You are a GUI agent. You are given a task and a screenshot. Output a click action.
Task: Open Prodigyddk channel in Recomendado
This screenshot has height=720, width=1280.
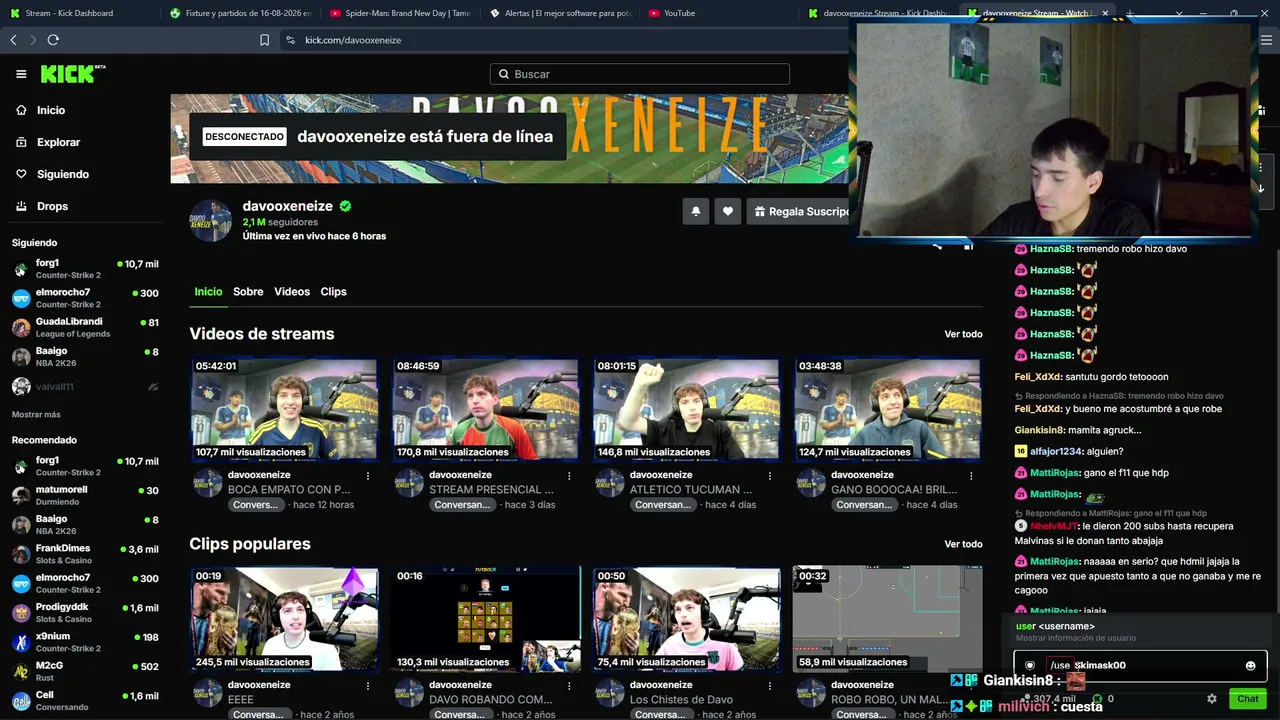85,613
